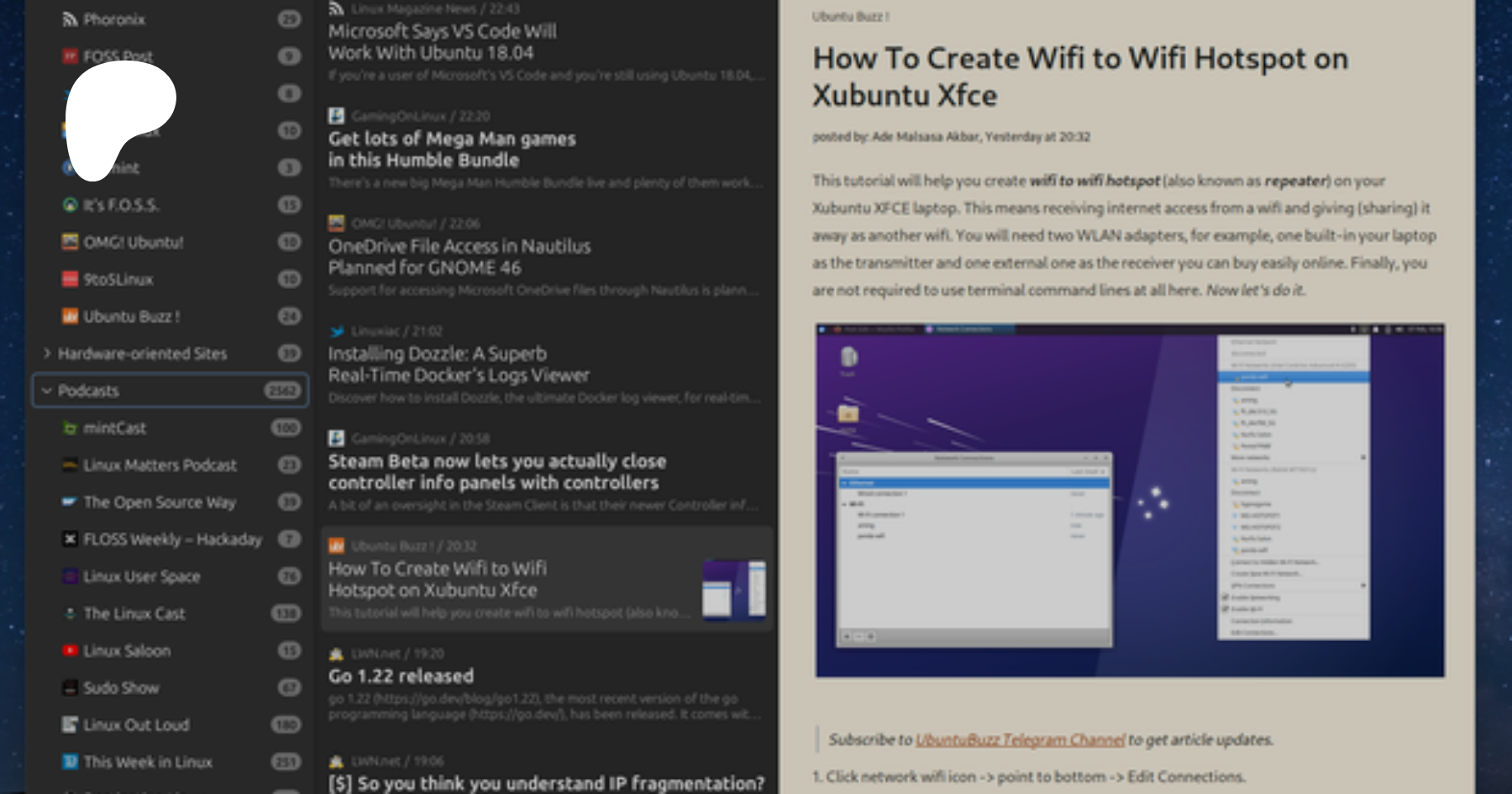
Task: Select the Linux Out Loud podcast feed
Action: click(x=136, y=725)
